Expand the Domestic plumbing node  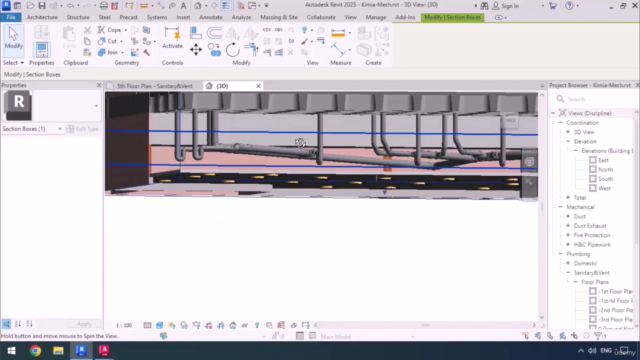tap(568, 263)
